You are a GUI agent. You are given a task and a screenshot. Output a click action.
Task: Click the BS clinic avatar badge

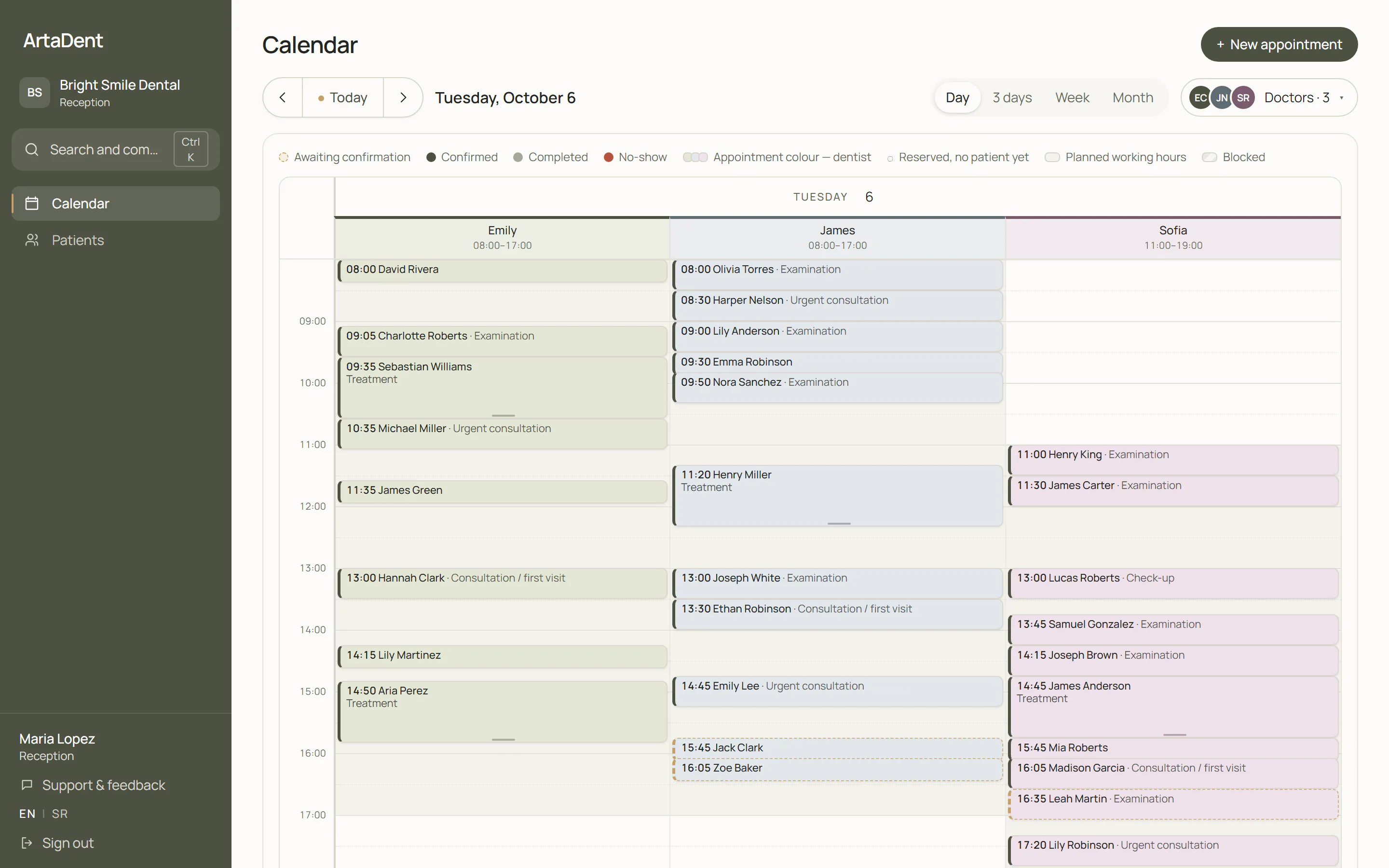click(34, 93)
